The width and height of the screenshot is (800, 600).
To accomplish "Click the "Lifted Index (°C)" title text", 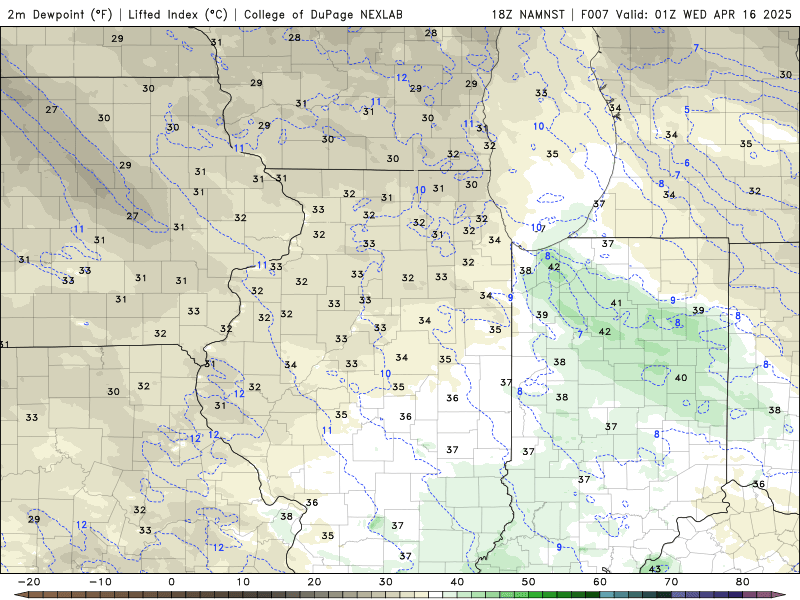I will click(178, 14).
